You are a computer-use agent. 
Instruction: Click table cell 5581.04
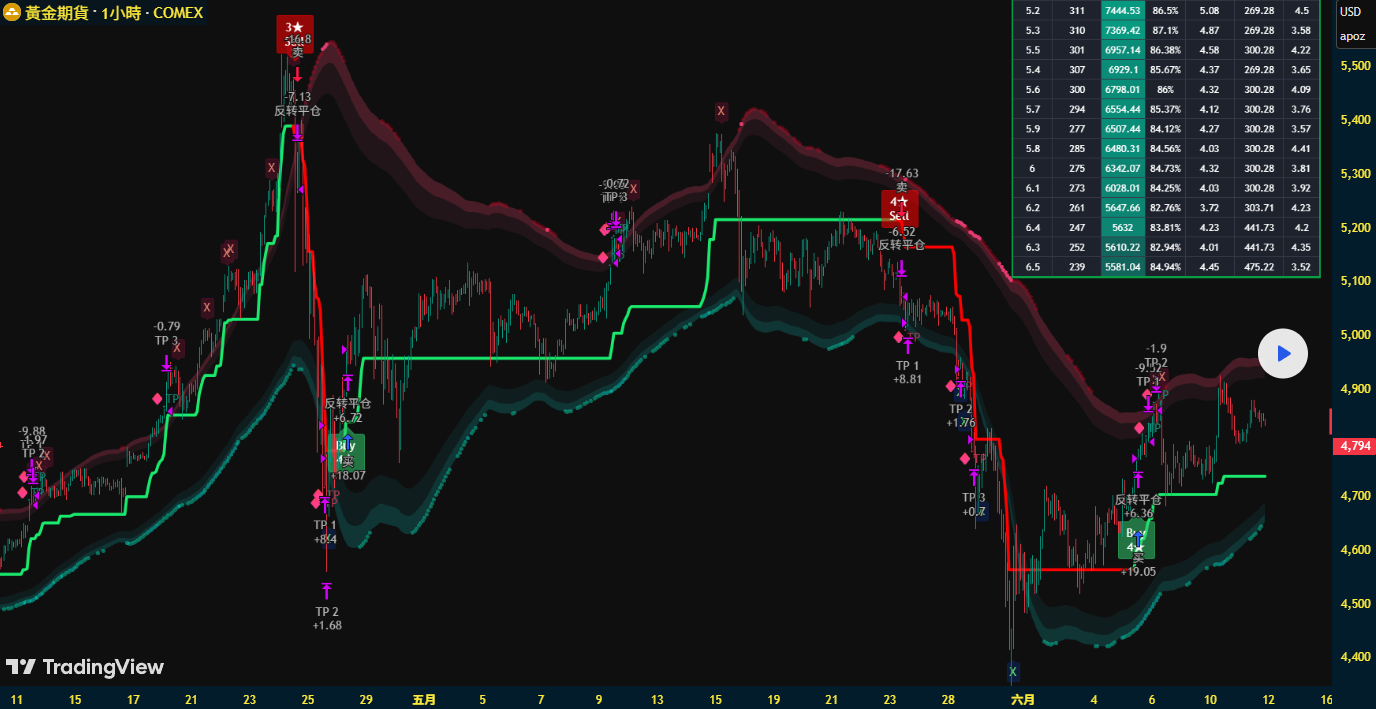coord(1122,267)
